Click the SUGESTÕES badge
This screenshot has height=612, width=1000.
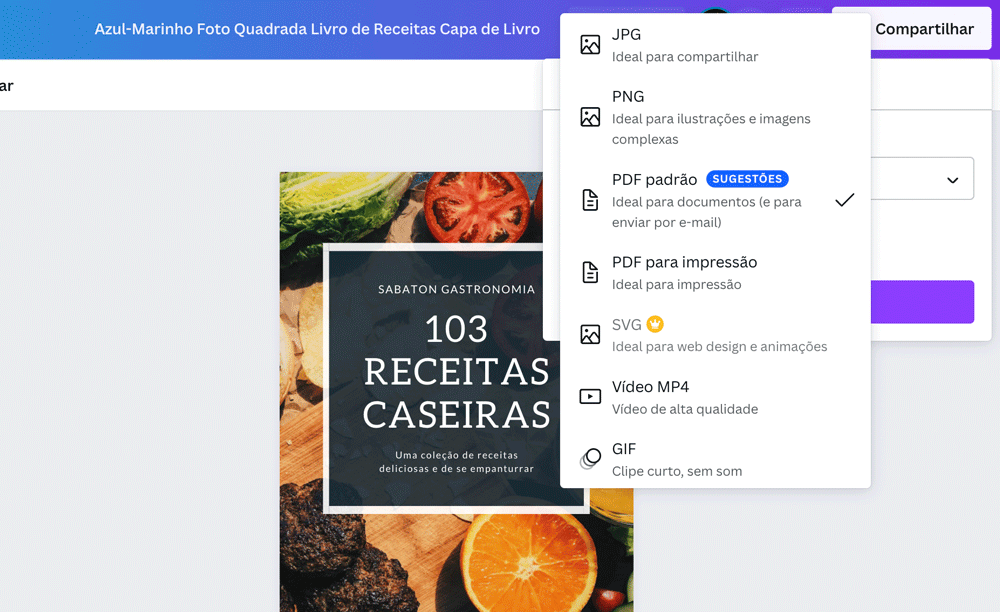pyautogui.click(x=747, y=178)
